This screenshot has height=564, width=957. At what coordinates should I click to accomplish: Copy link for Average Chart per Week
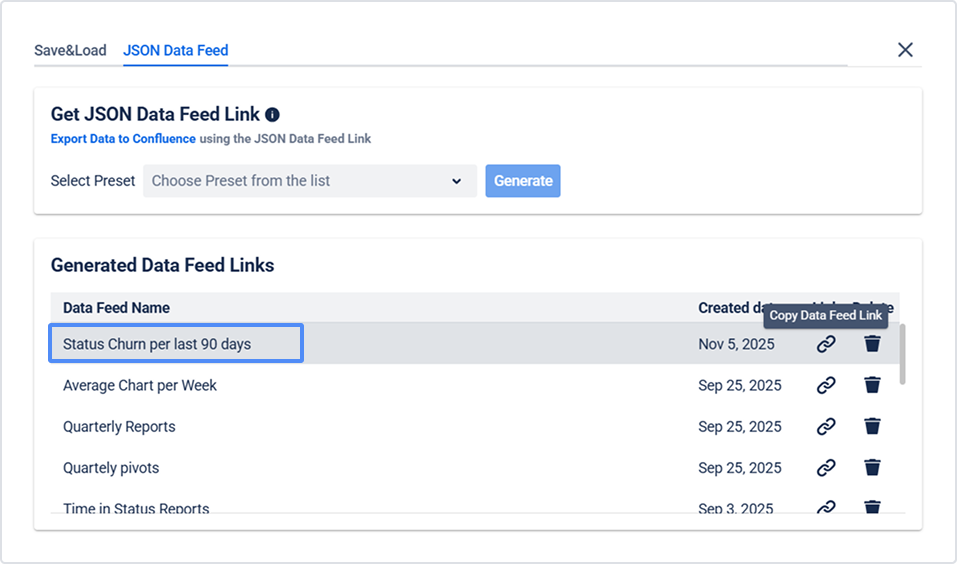point(826,385)
